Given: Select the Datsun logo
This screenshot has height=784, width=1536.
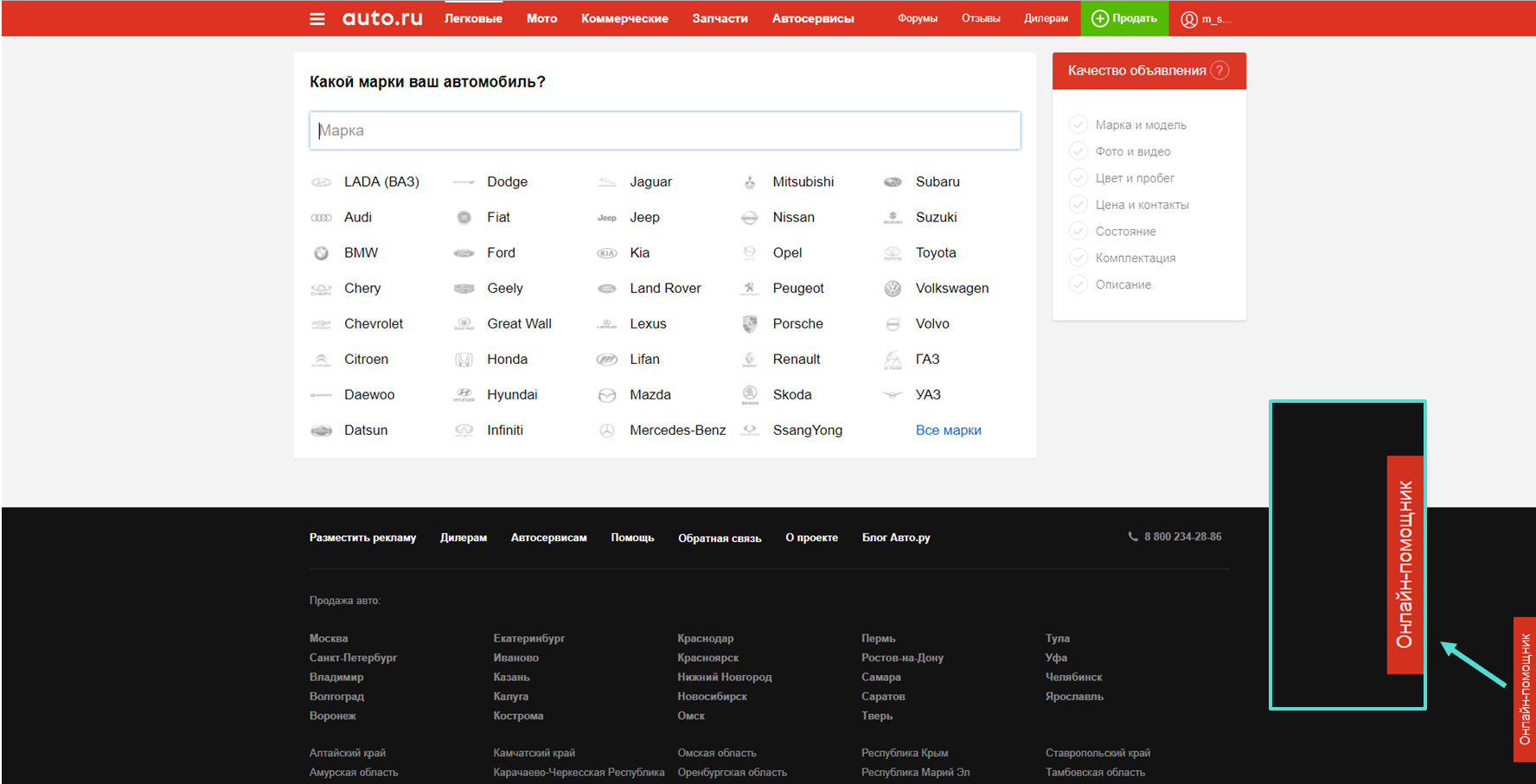Looking at the screenshot, I should pyautogui.click(x=321, y=430).
